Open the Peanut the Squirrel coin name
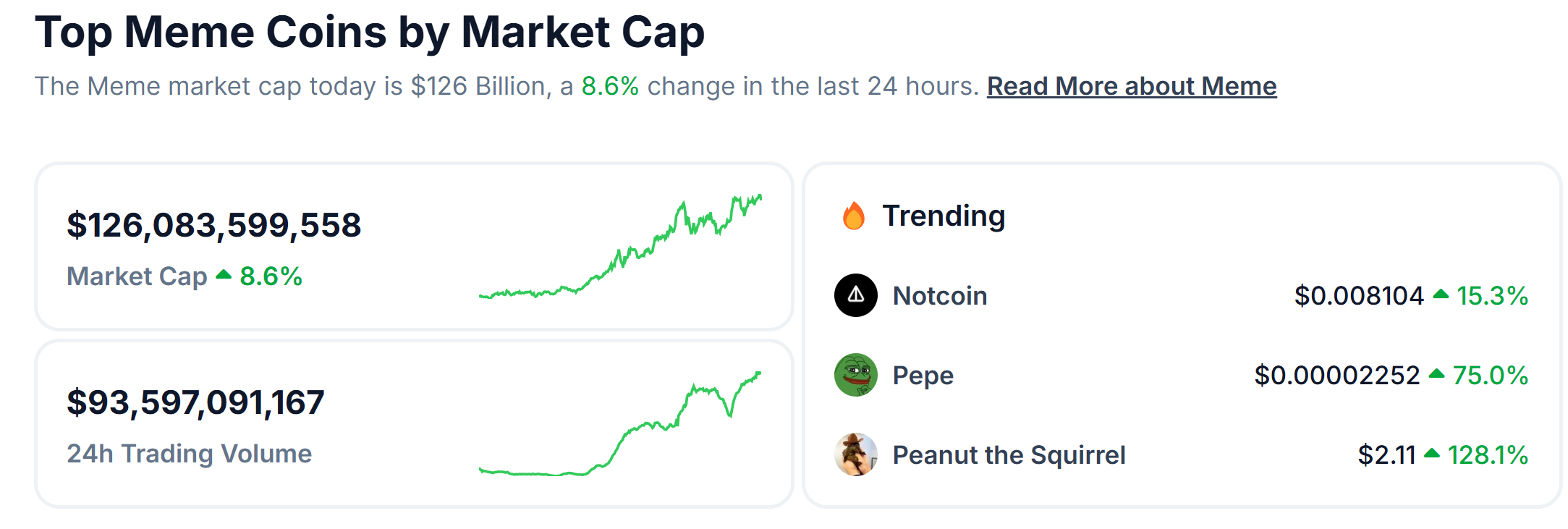1568x529 pixels. tap(1009, 454)
